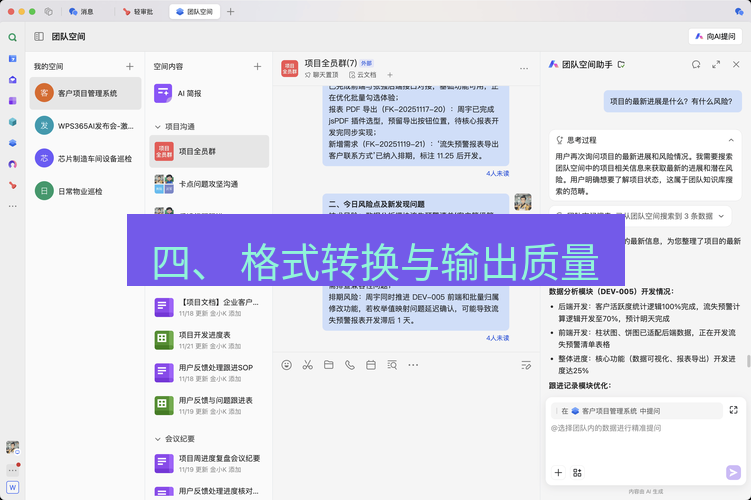The image size is (751, 500).
Task: Select 客户项目管理系统 space
Action: [86, 93]
